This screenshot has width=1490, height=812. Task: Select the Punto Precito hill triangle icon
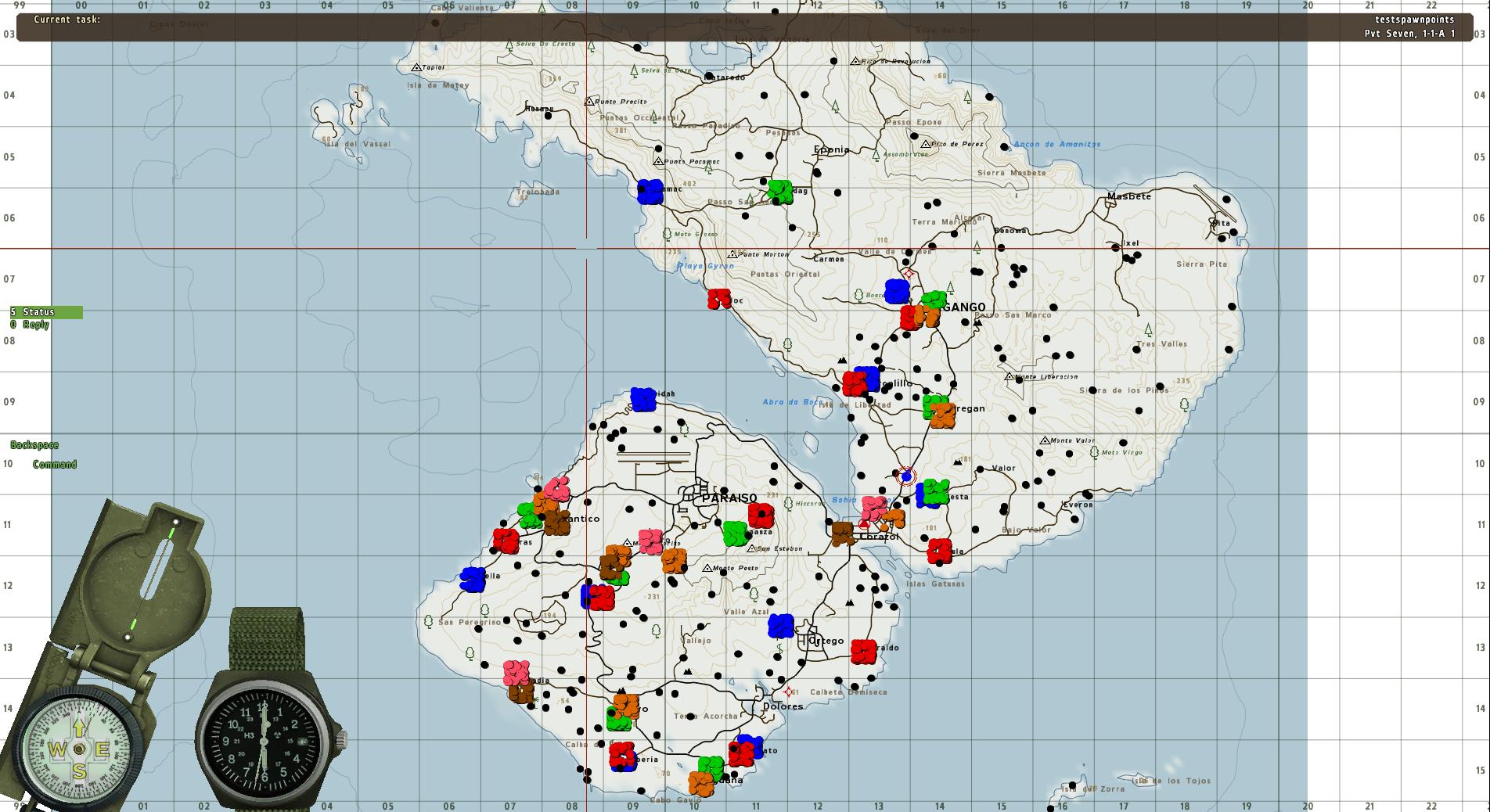[x=589, y=102]
